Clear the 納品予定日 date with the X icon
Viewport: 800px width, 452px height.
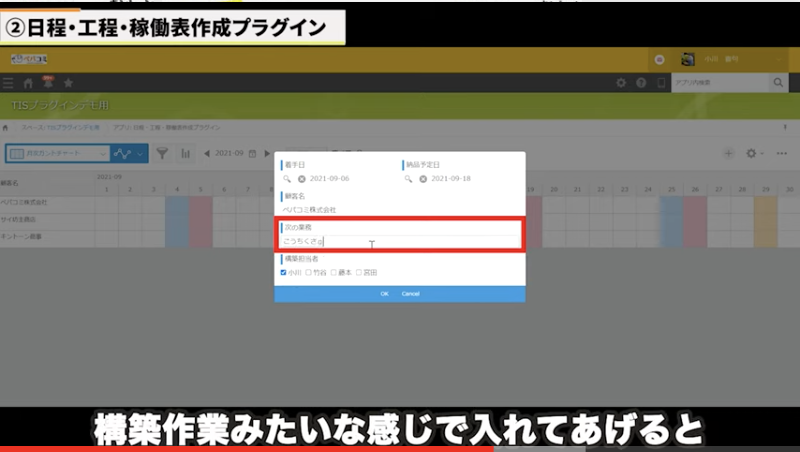[423, 179]
